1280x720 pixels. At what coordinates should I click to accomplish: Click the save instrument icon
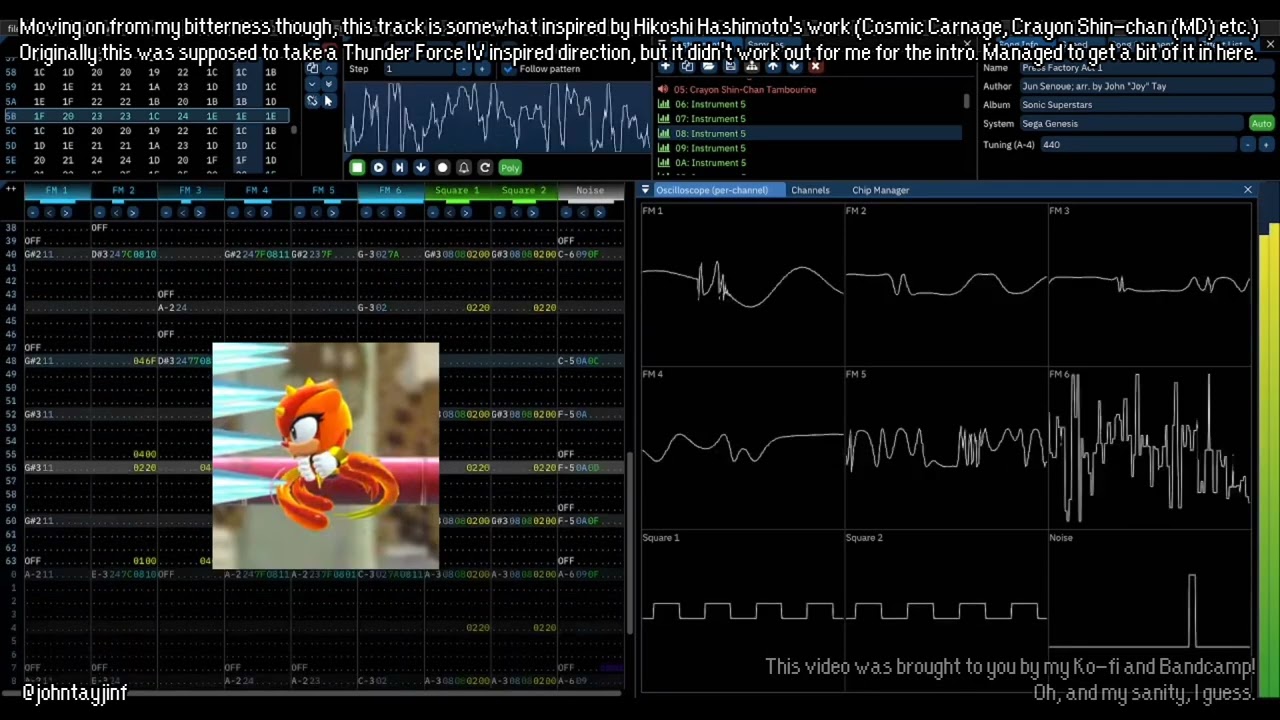click(x=730, y=66)
